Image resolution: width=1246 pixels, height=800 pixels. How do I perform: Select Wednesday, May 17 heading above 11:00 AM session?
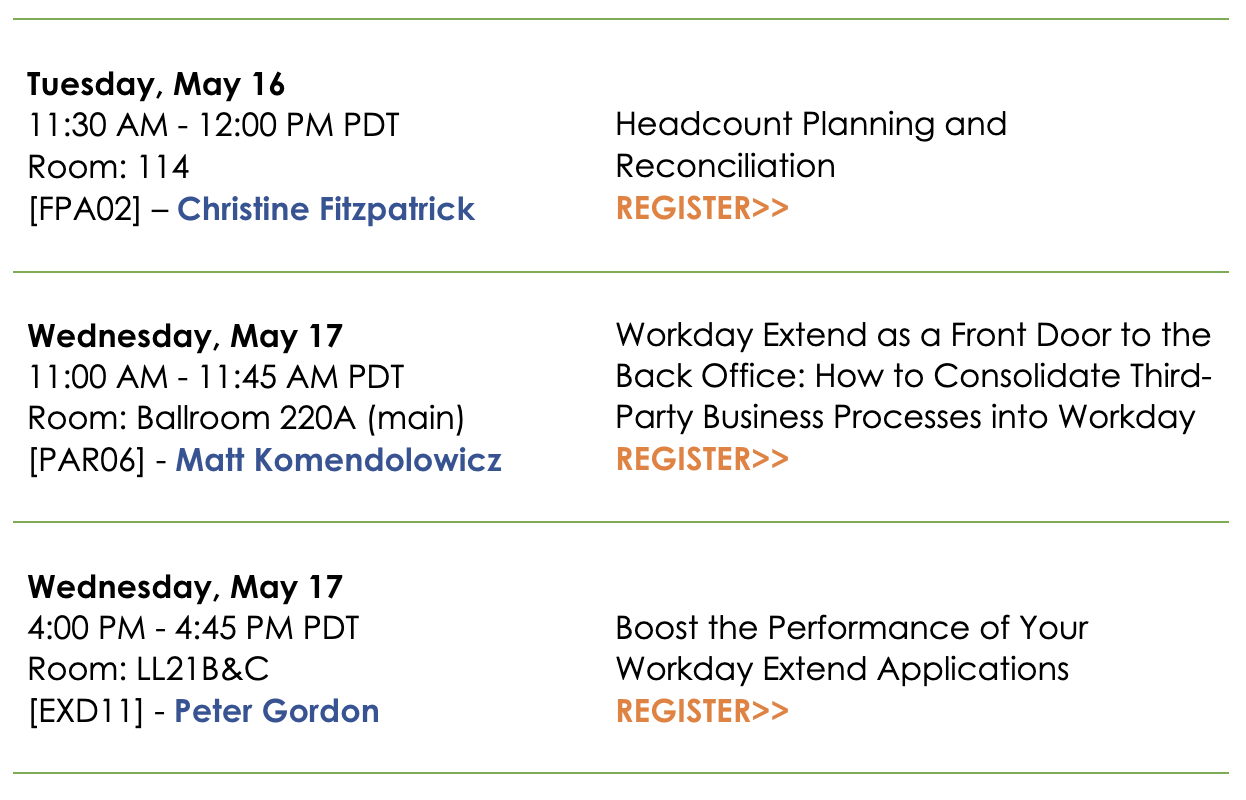185,335
